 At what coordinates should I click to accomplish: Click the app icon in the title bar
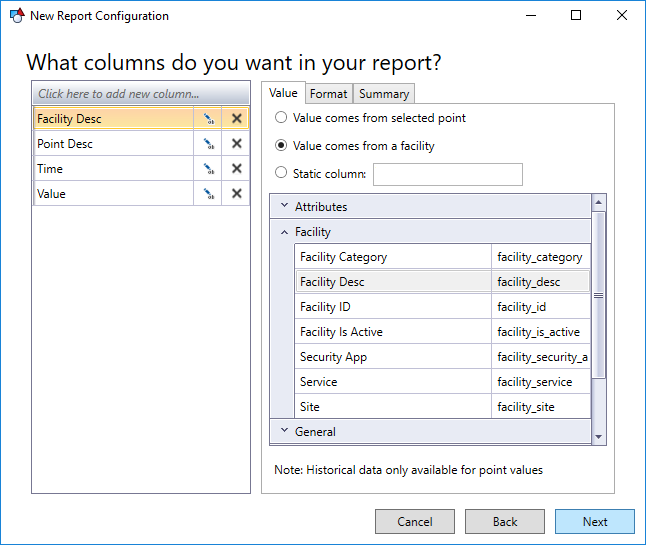[x=17, y=16]
